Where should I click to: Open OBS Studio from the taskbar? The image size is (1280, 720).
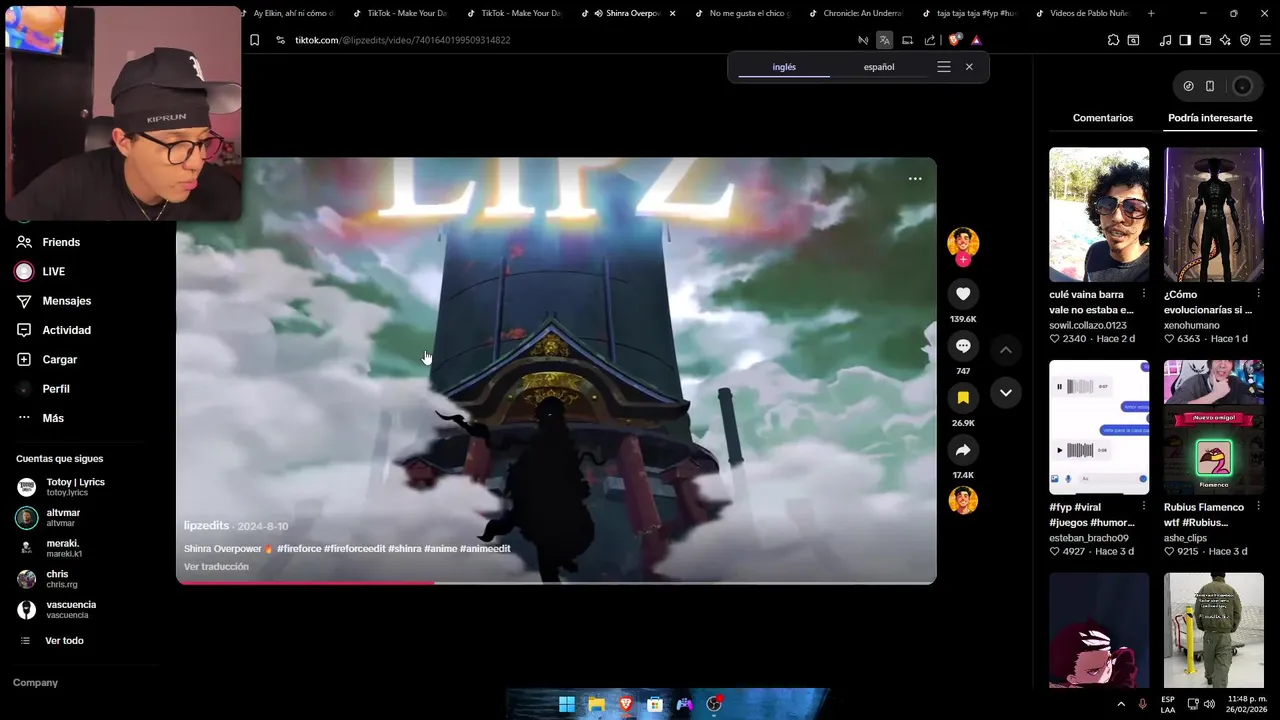click(714, 704)
